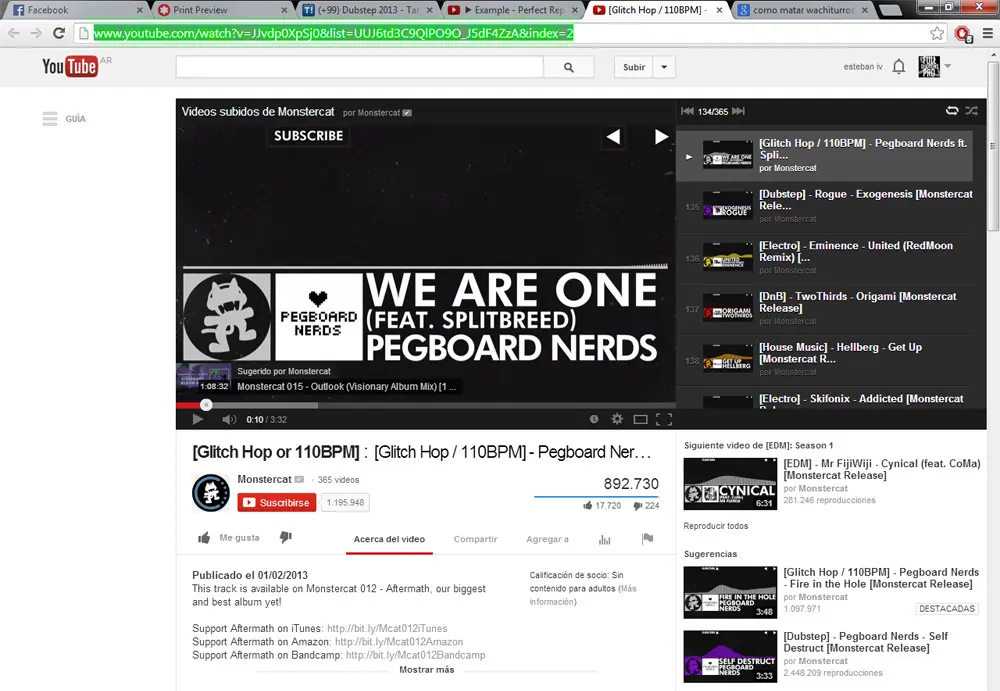Screen dimensions: 1000x691
Task: Click red Suscribirse button
Action: pyautogui.click(x=277, y=503)
